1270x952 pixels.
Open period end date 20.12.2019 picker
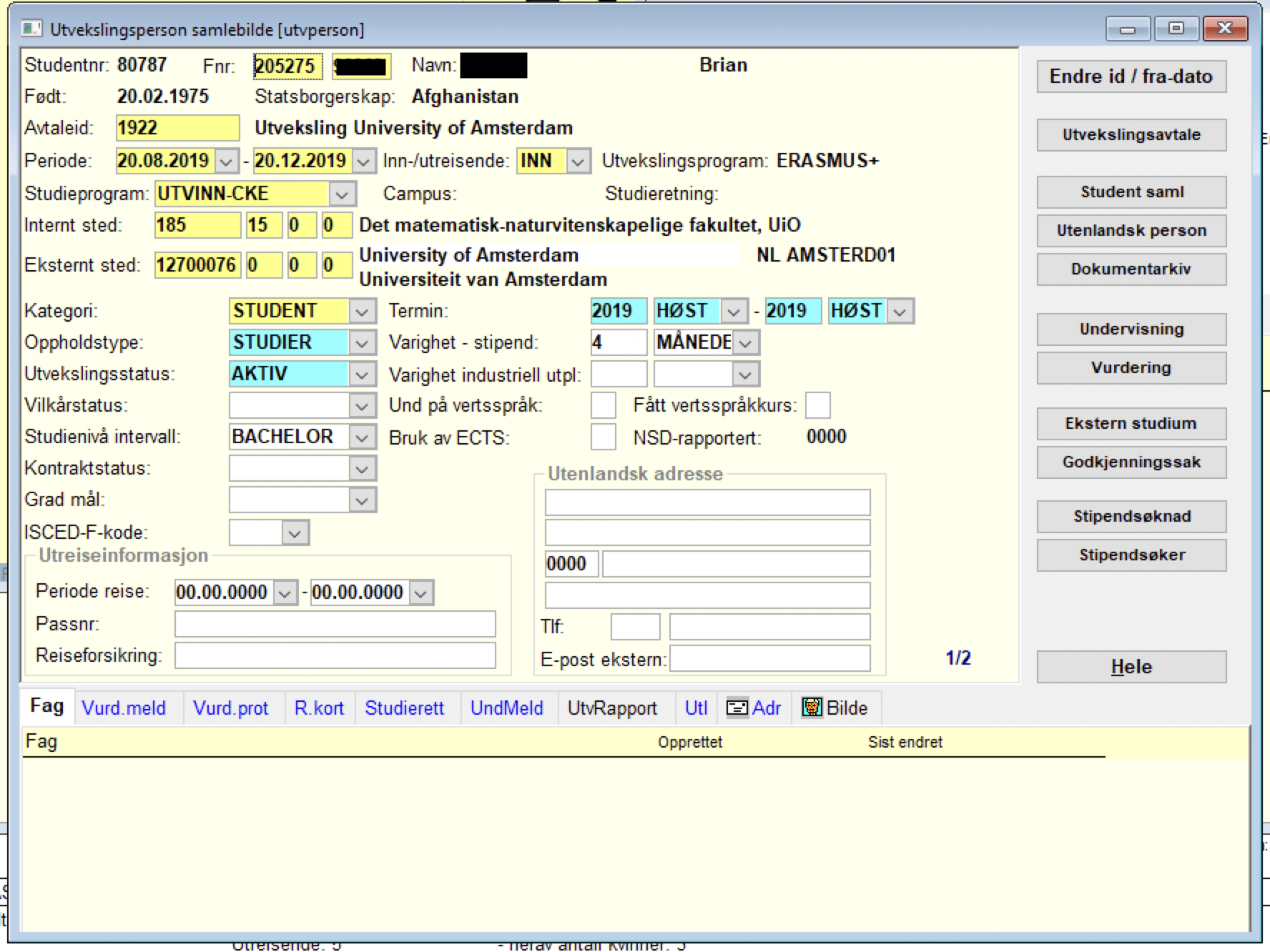tap(363, 161)
